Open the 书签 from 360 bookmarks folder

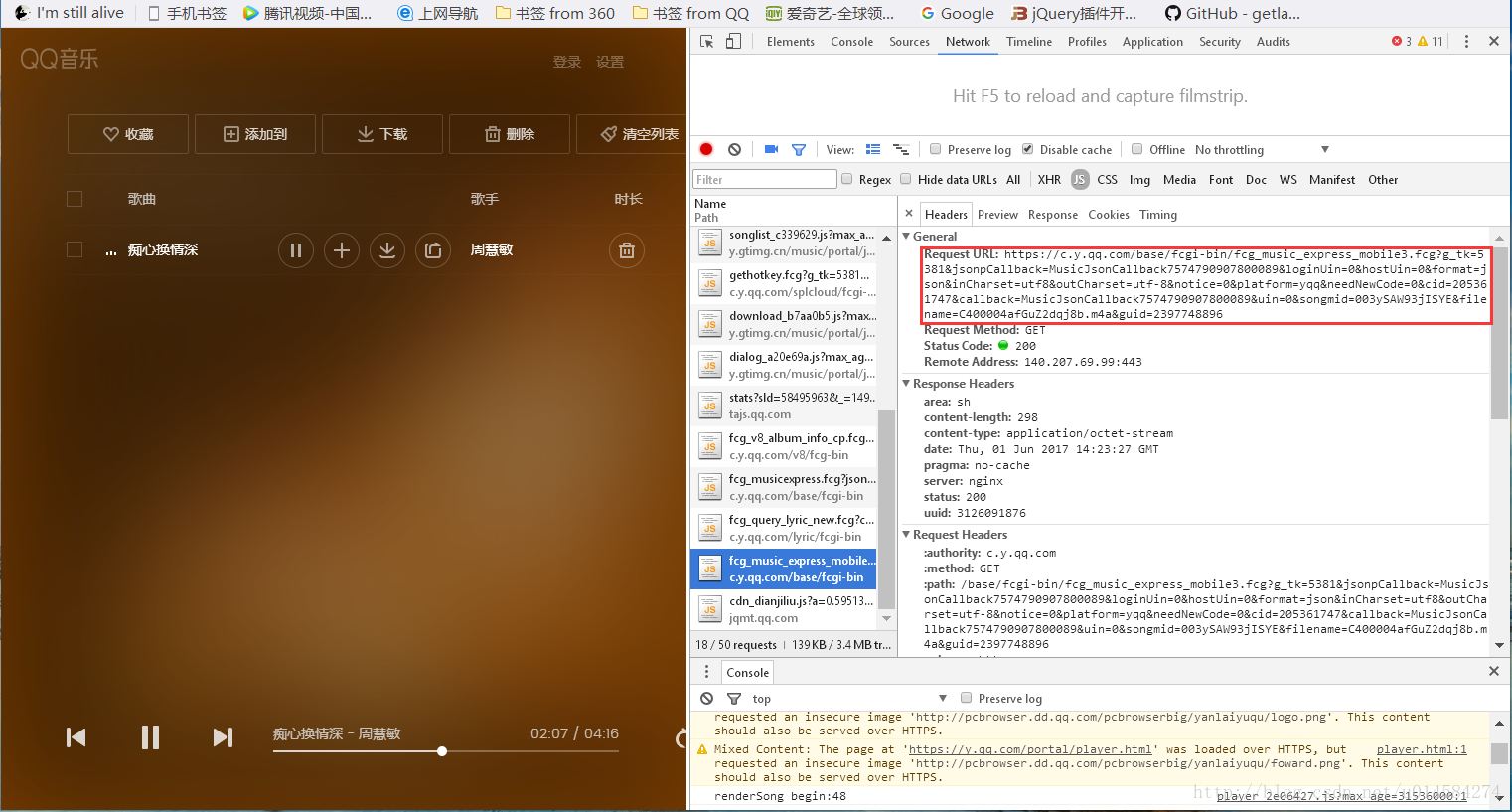click(555, 13)
